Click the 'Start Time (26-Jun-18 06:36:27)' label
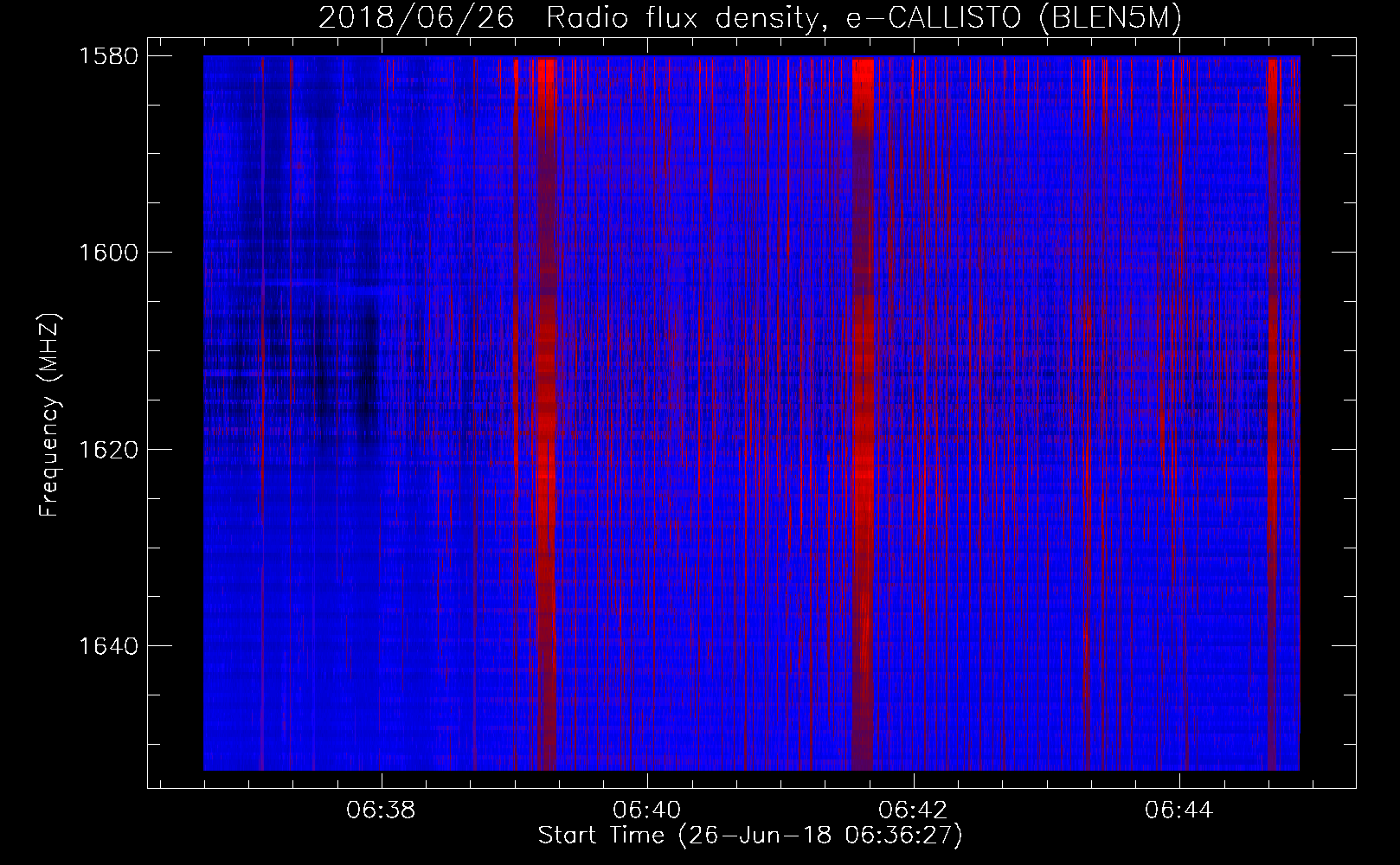1400x865 pixels. point(750,836)
